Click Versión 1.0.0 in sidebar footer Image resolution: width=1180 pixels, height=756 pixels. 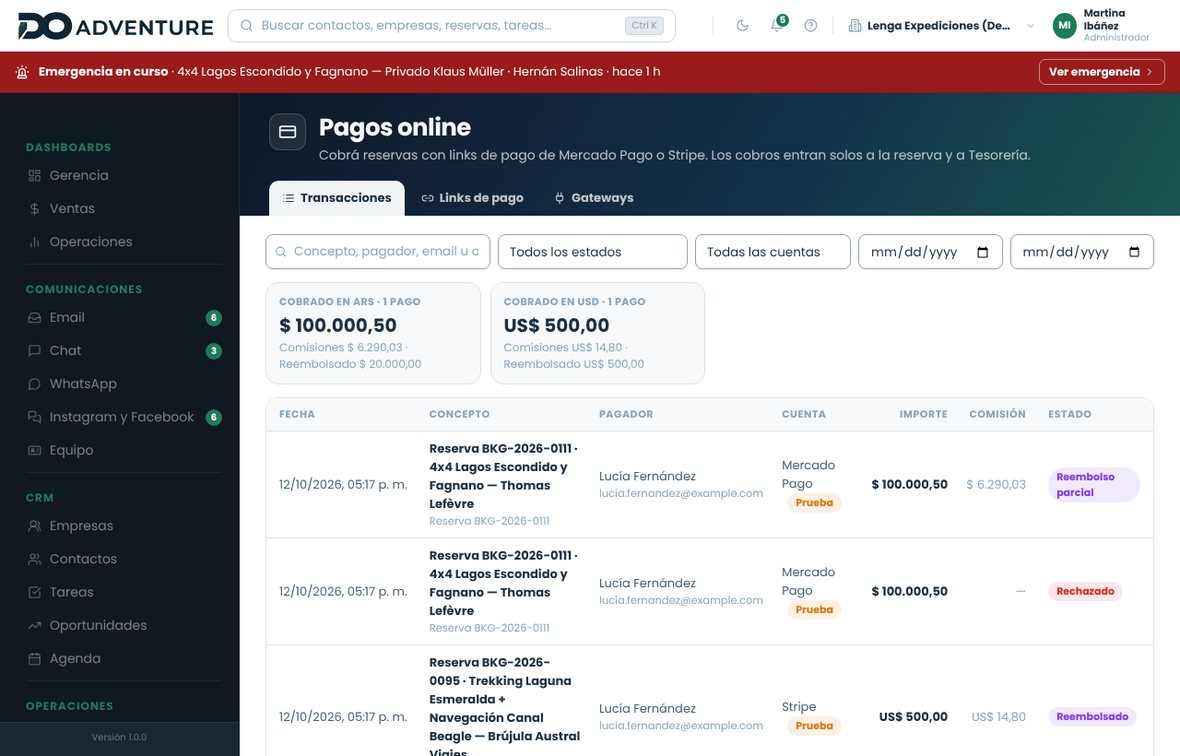[119, 737]
